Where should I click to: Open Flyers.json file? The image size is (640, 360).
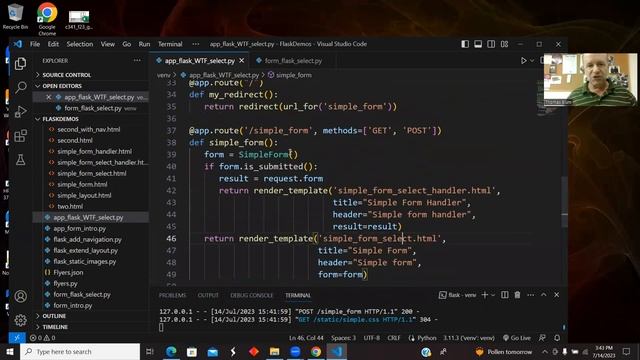coord(68,273)
